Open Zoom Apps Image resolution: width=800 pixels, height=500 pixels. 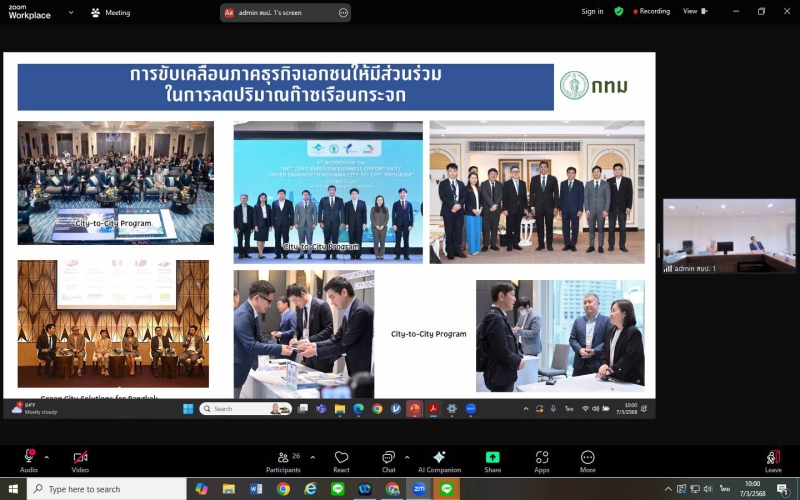point(541,459)
